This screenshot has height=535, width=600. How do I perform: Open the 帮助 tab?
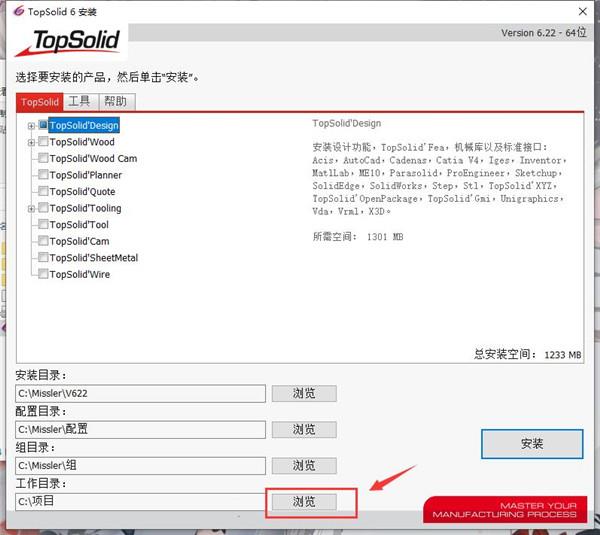pos(117,102)
